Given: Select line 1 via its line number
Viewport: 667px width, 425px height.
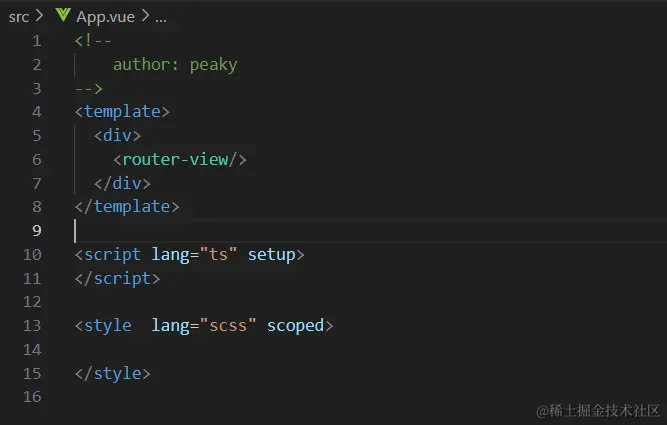Looking at the screenshot, I should pos(37,41).
